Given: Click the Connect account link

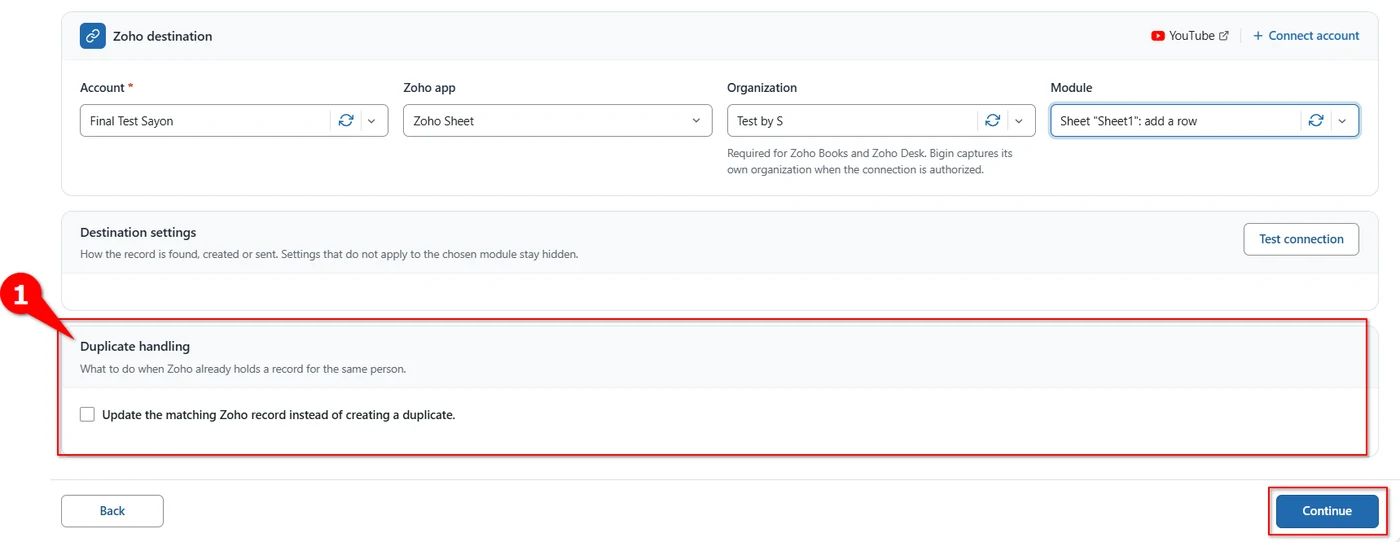Looking at the screenshot, I should [x=1306, y=36].
